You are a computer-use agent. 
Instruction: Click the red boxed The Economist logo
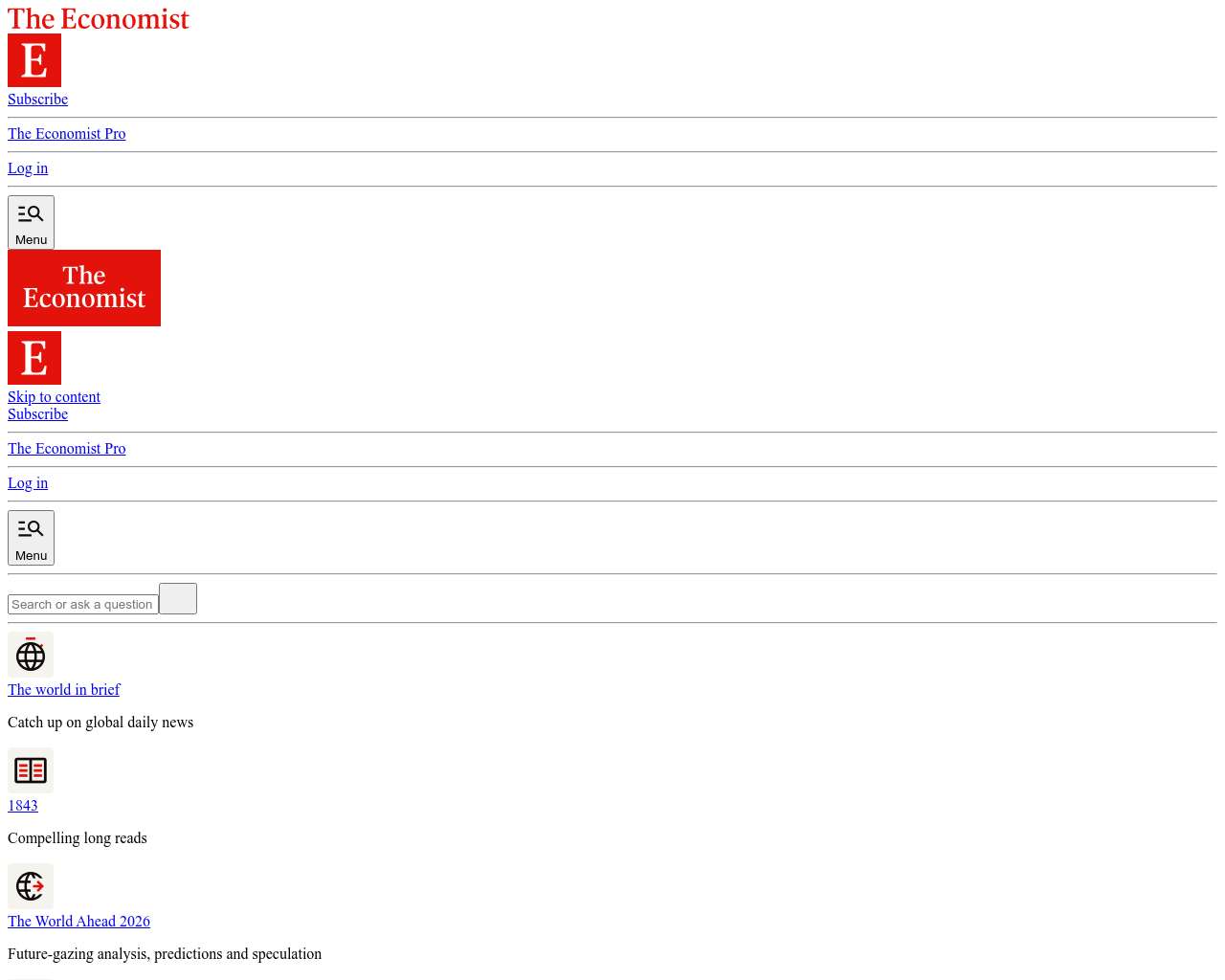[x=84, y=288]
